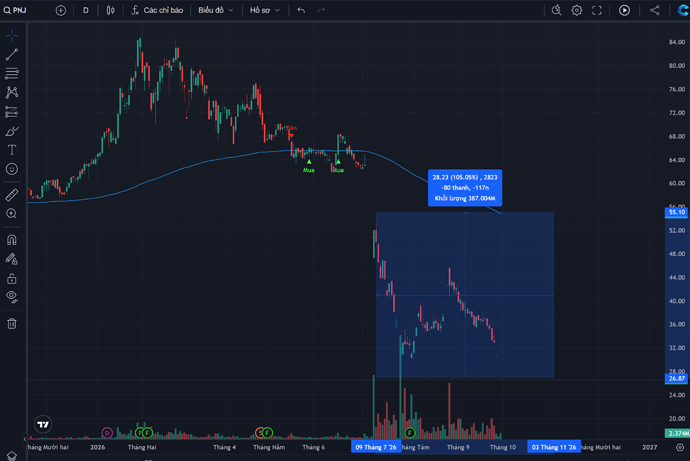Toggle stay in drawing mode
The image size is (690, 461).
pyautogui.click(x=12, y=259)
